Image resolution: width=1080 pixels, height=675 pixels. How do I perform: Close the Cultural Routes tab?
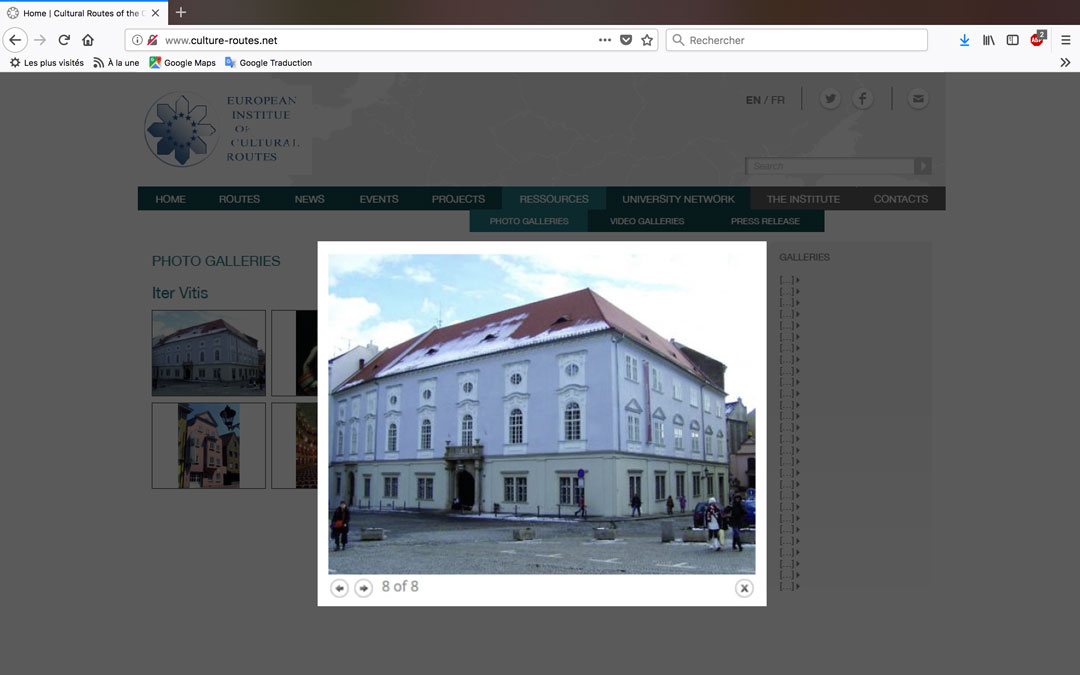coord(155,12)
